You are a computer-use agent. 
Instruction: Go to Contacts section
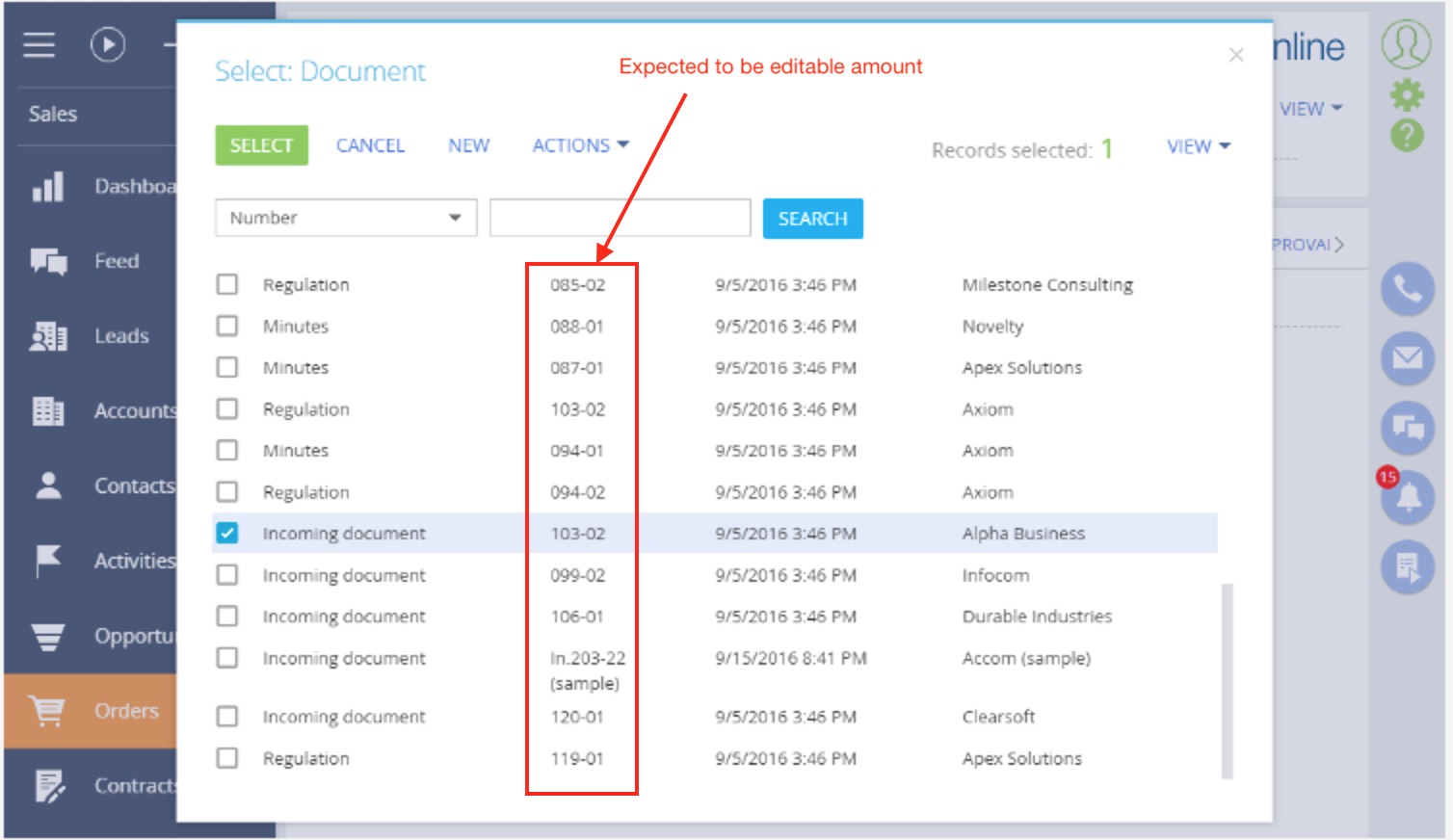point(135,486)
